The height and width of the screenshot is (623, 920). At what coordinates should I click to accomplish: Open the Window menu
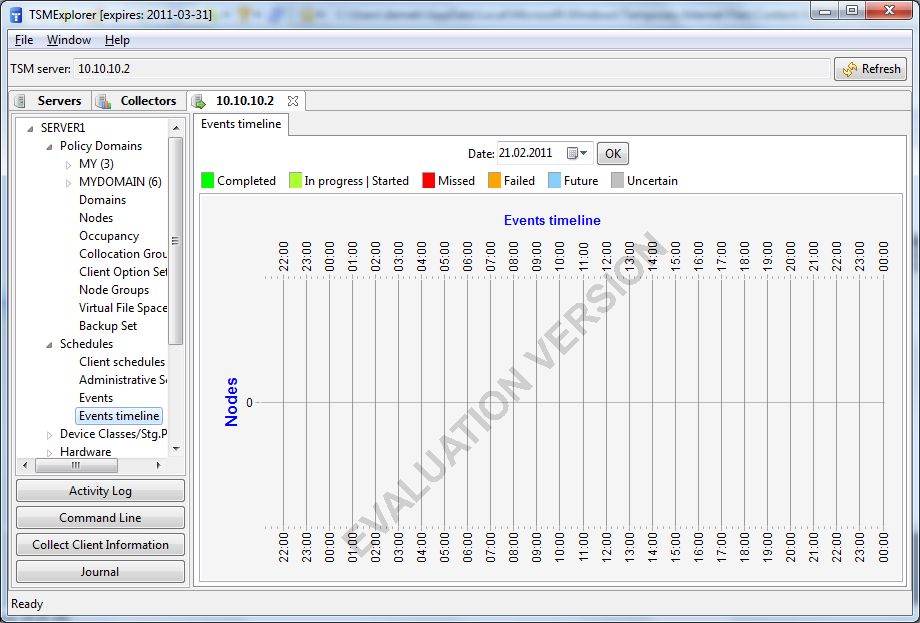pos(69,40)
